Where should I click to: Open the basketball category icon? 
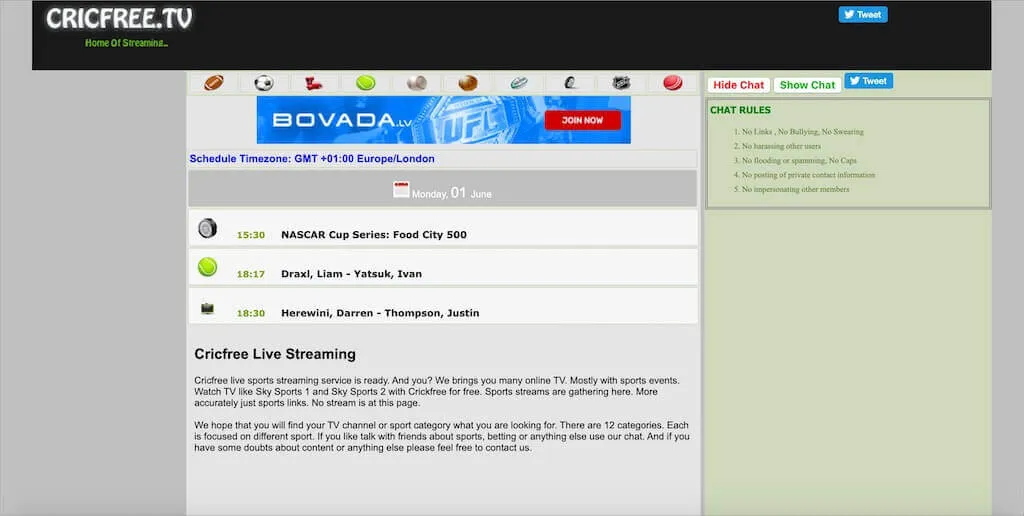(x=468, y=83)
